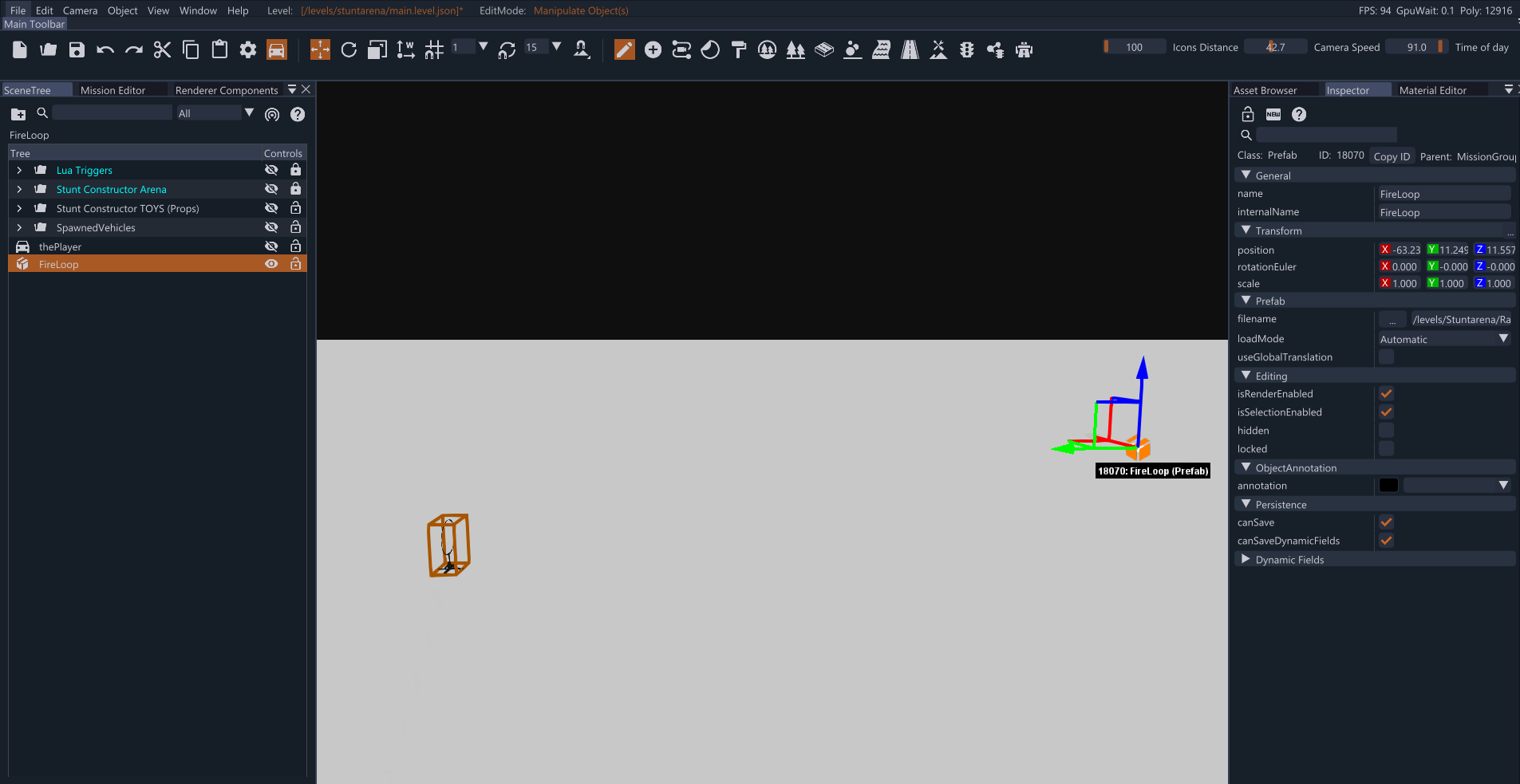Paste from clipboard icon
Screen dimensions: 1520x784
tap(219, 49)
